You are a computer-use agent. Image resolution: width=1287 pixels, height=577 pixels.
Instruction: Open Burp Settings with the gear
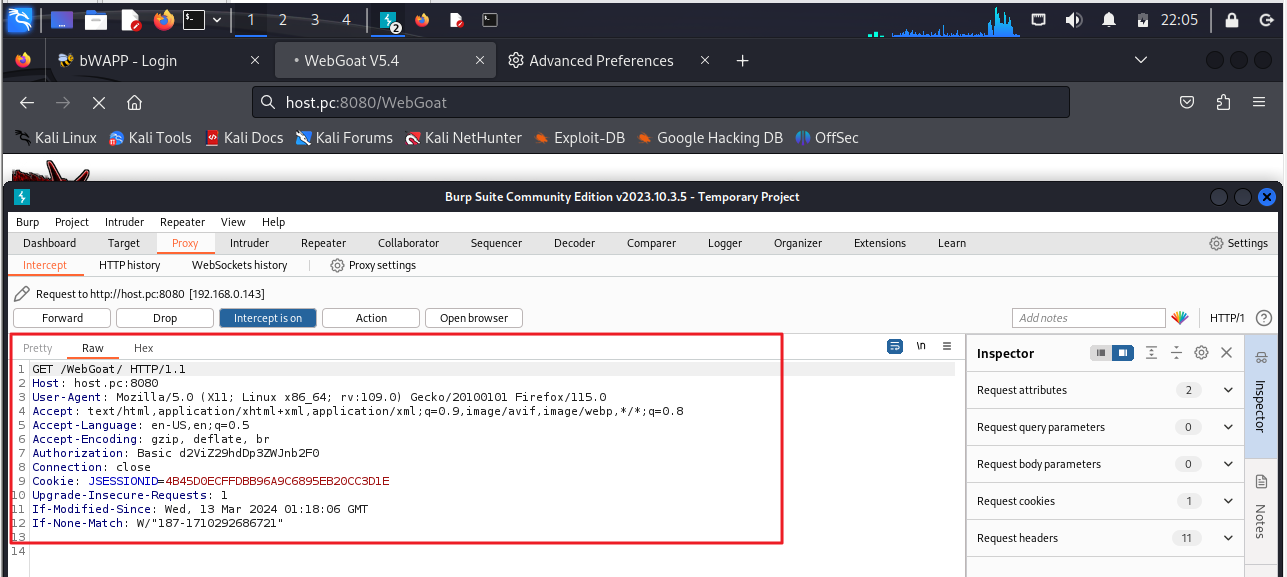point(1239,243)
